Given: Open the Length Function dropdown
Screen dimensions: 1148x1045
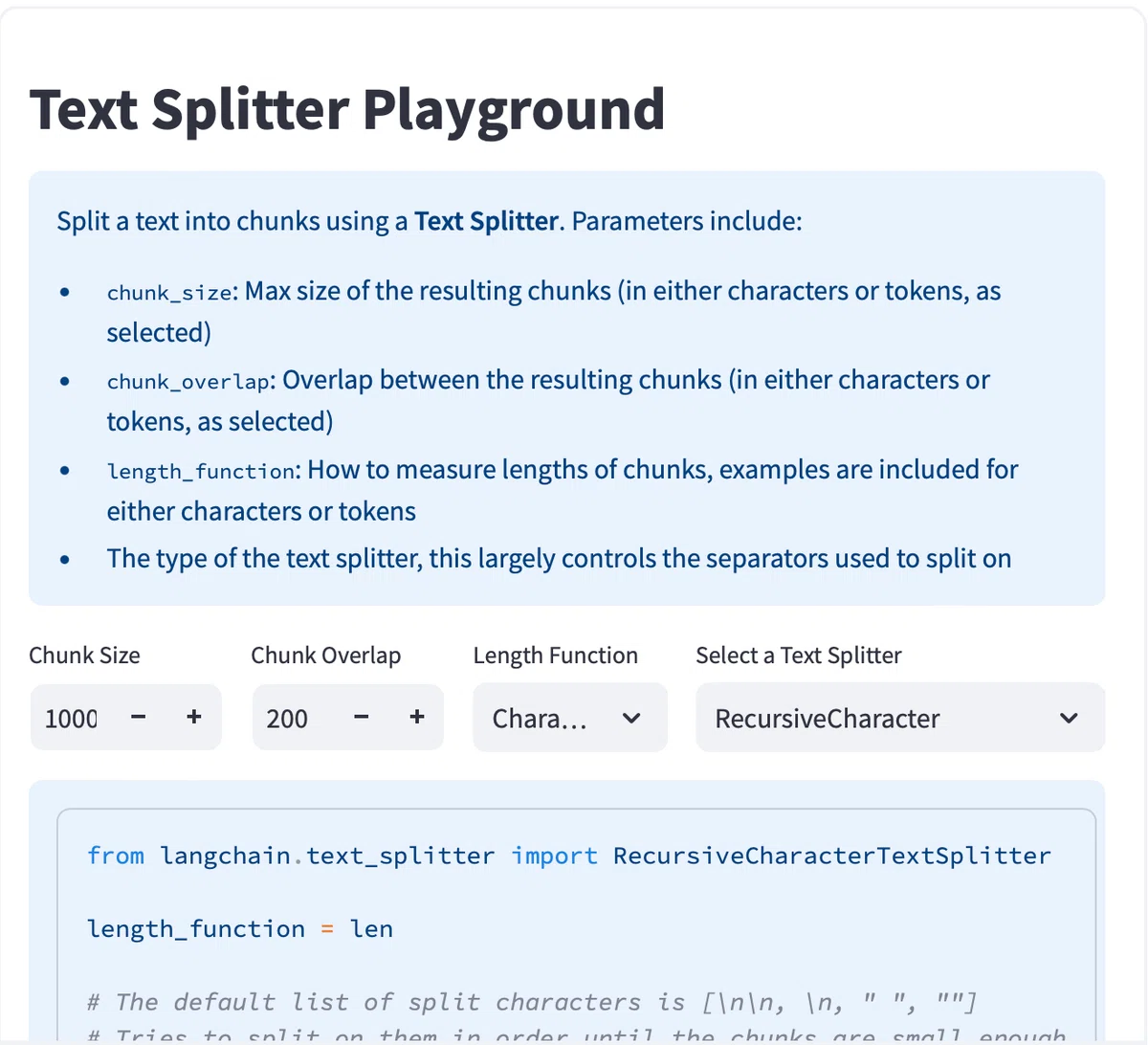Looking at the screenshot, I should coord(570,718).
